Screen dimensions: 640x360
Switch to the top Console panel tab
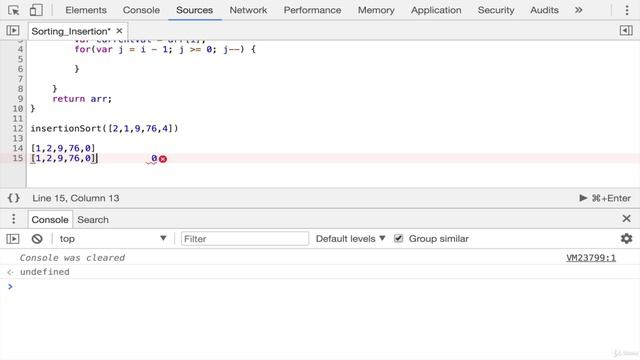(x=141, y=10)
